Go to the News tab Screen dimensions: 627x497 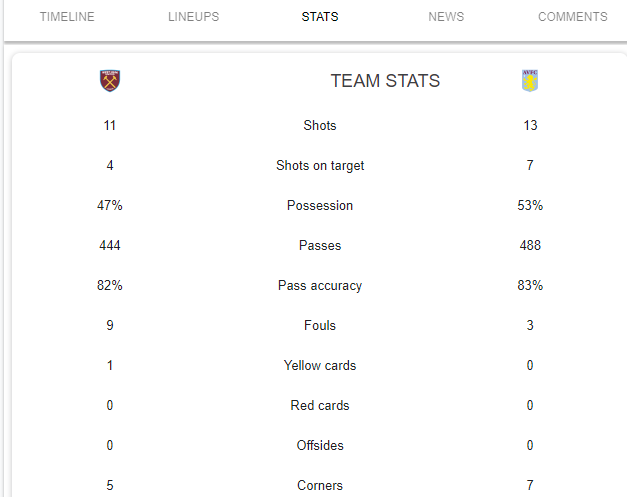coord(446,17)
